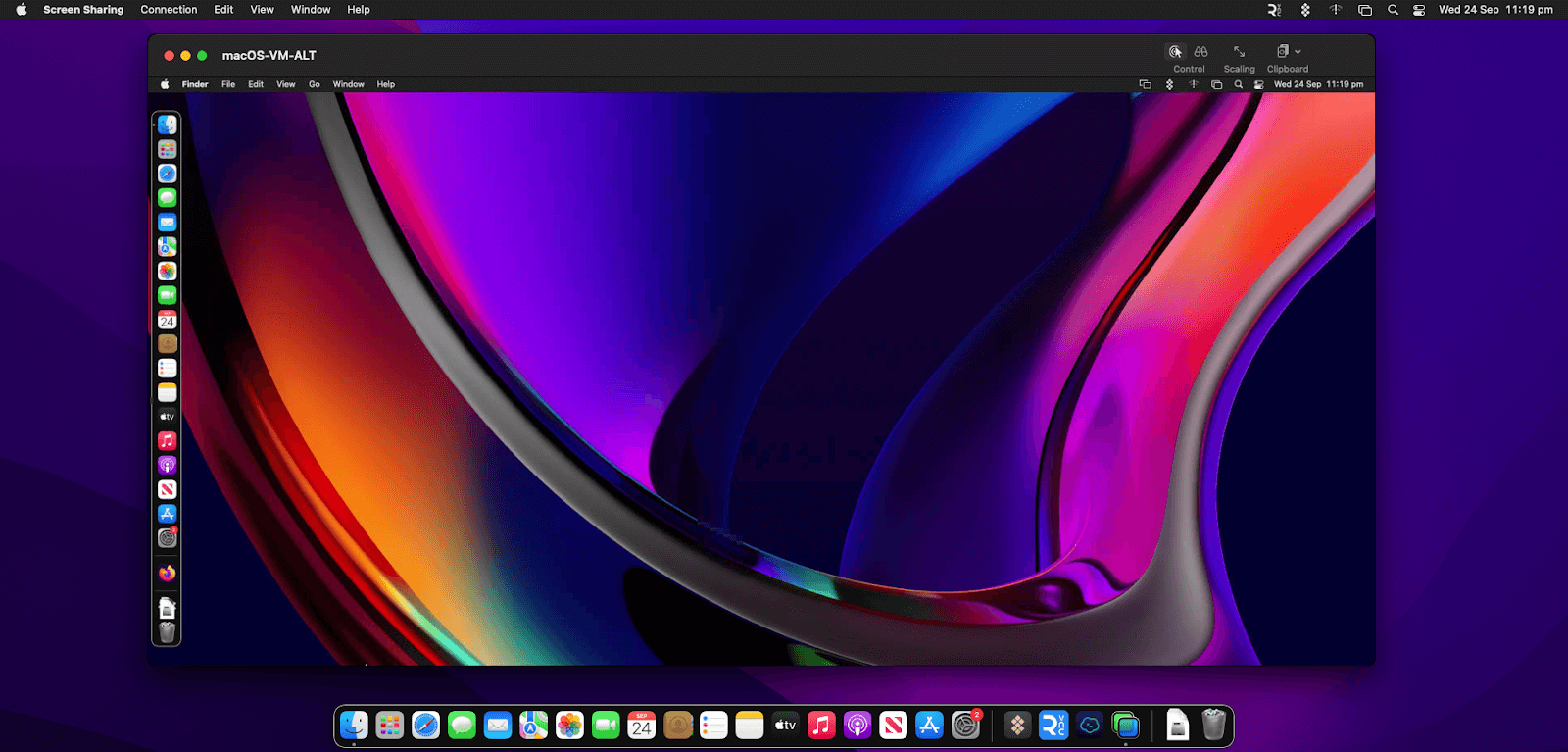This screenshot has width=1568, height=752.
Task: Open remote Control Center in VM menu bar
Action: coord(1259,85)
